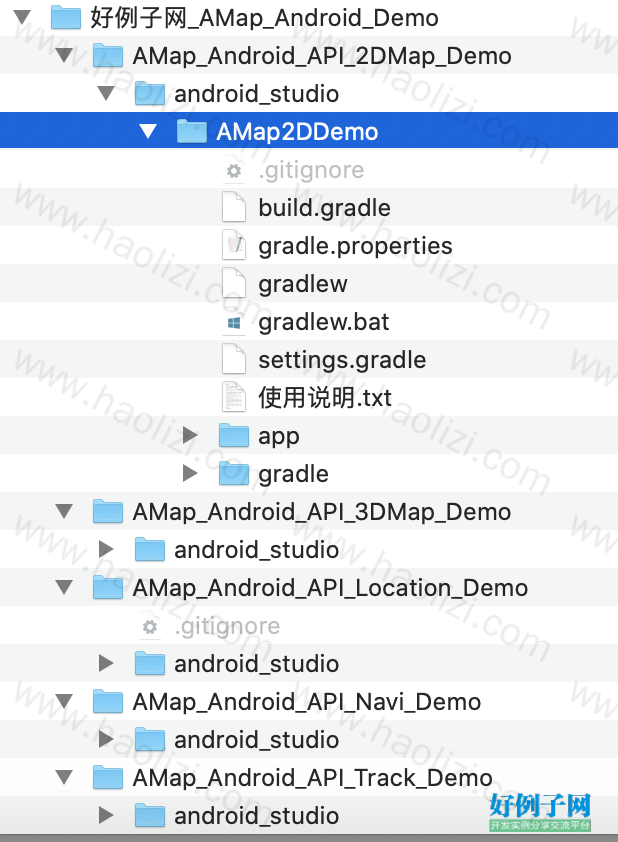Select the 好例子网_AMap_Android_Demo folder name
Image resolution: width=618 pixels, height=842 pixels.
[x=264, y=18]
